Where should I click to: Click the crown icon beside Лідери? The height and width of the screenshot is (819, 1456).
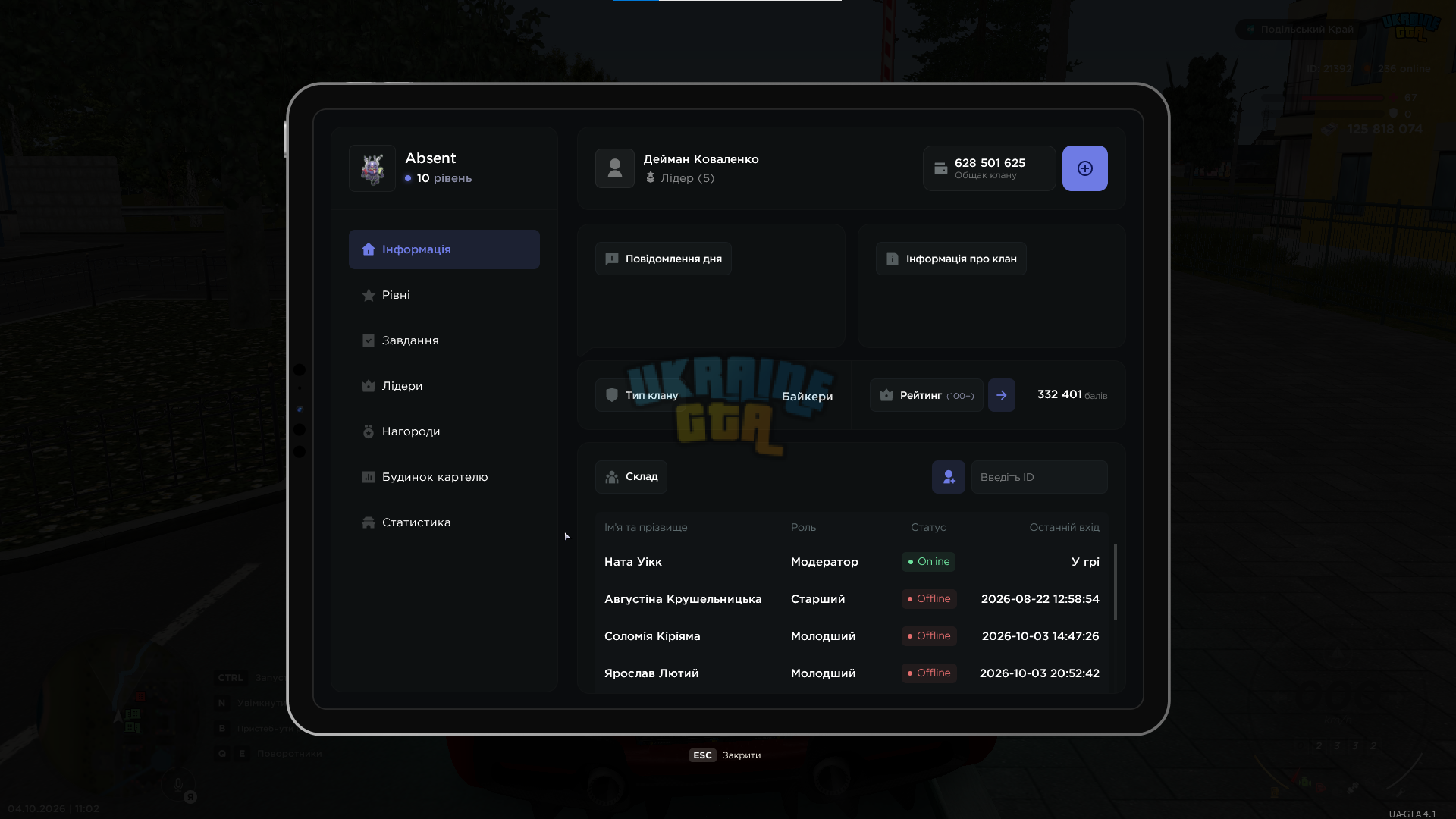(x=369, y=386)
